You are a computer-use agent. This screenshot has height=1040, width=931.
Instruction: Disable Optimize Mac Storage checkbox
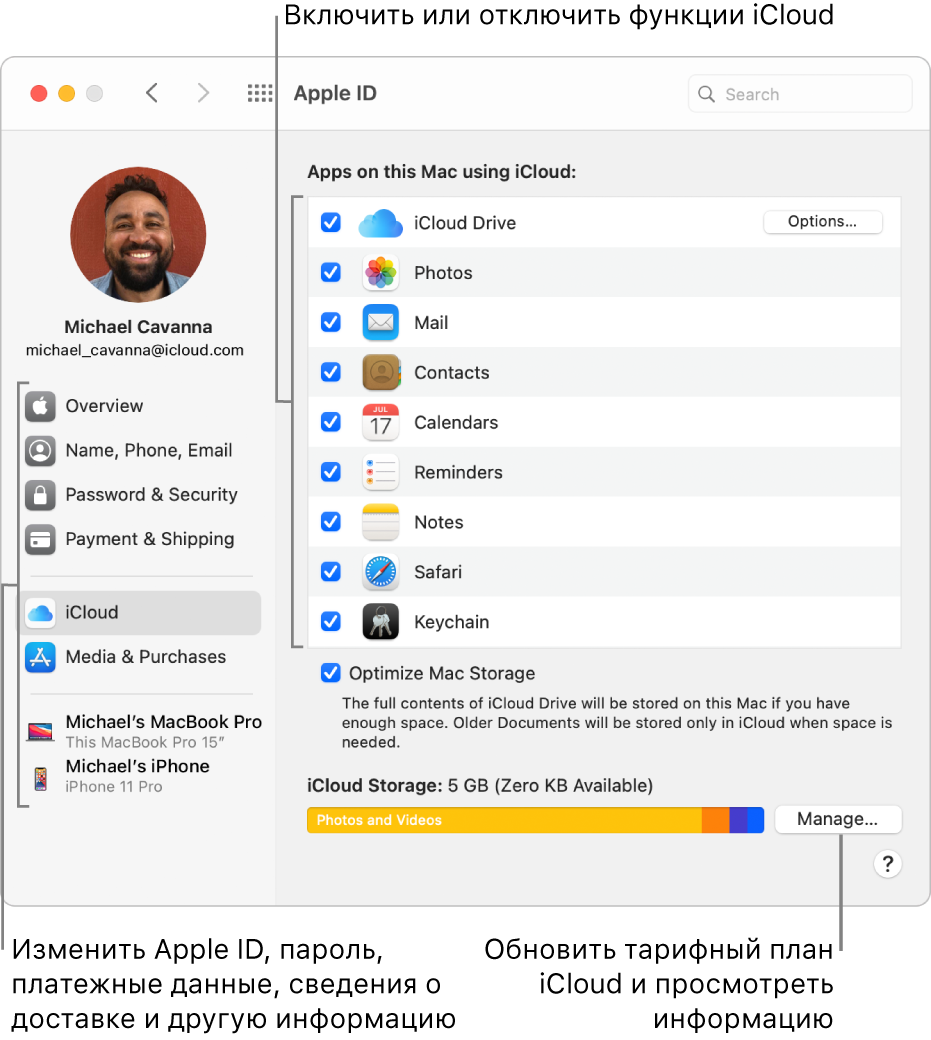[x=331, y=673]
